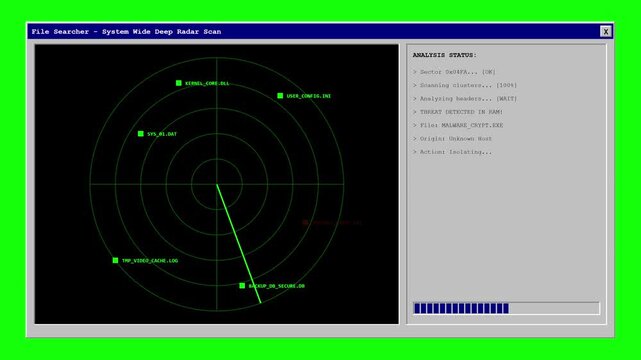Click the 'Action: Isolating...' status line
The width and height of the screenshot is (641, 360).
point(453,152)
